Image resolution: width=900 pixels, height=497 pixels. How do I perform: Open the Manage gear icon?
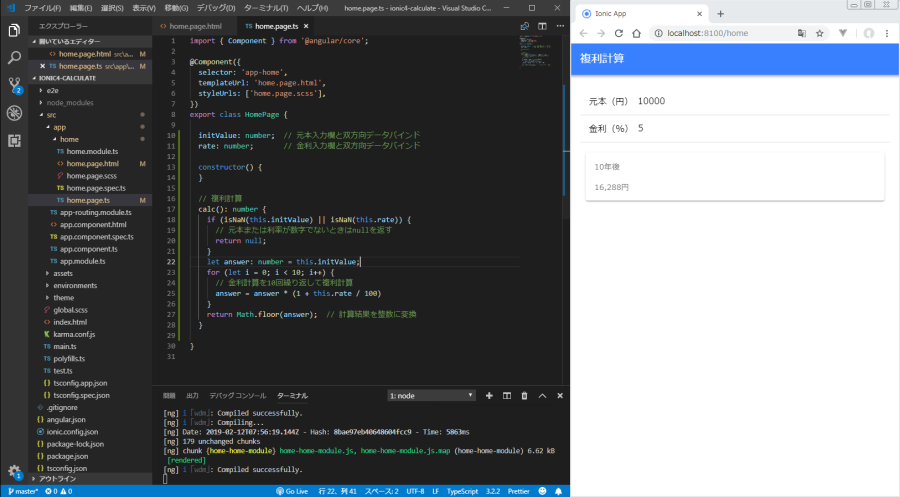pyautogui.click(x=14, y=471)
